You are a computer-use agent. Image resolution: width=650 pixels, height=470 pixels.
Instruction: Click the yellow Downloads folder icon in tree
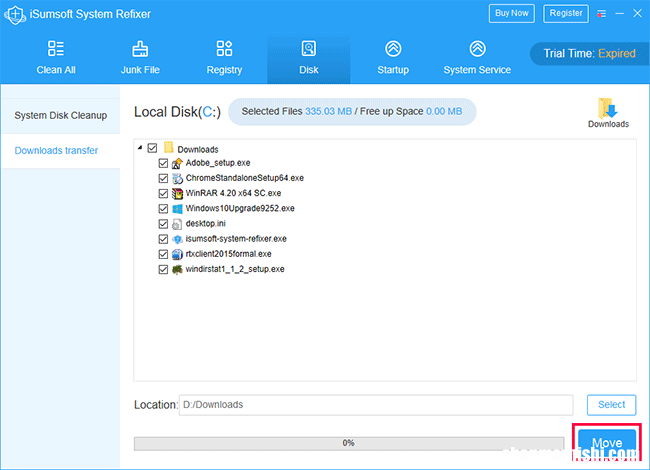point(168,148)
